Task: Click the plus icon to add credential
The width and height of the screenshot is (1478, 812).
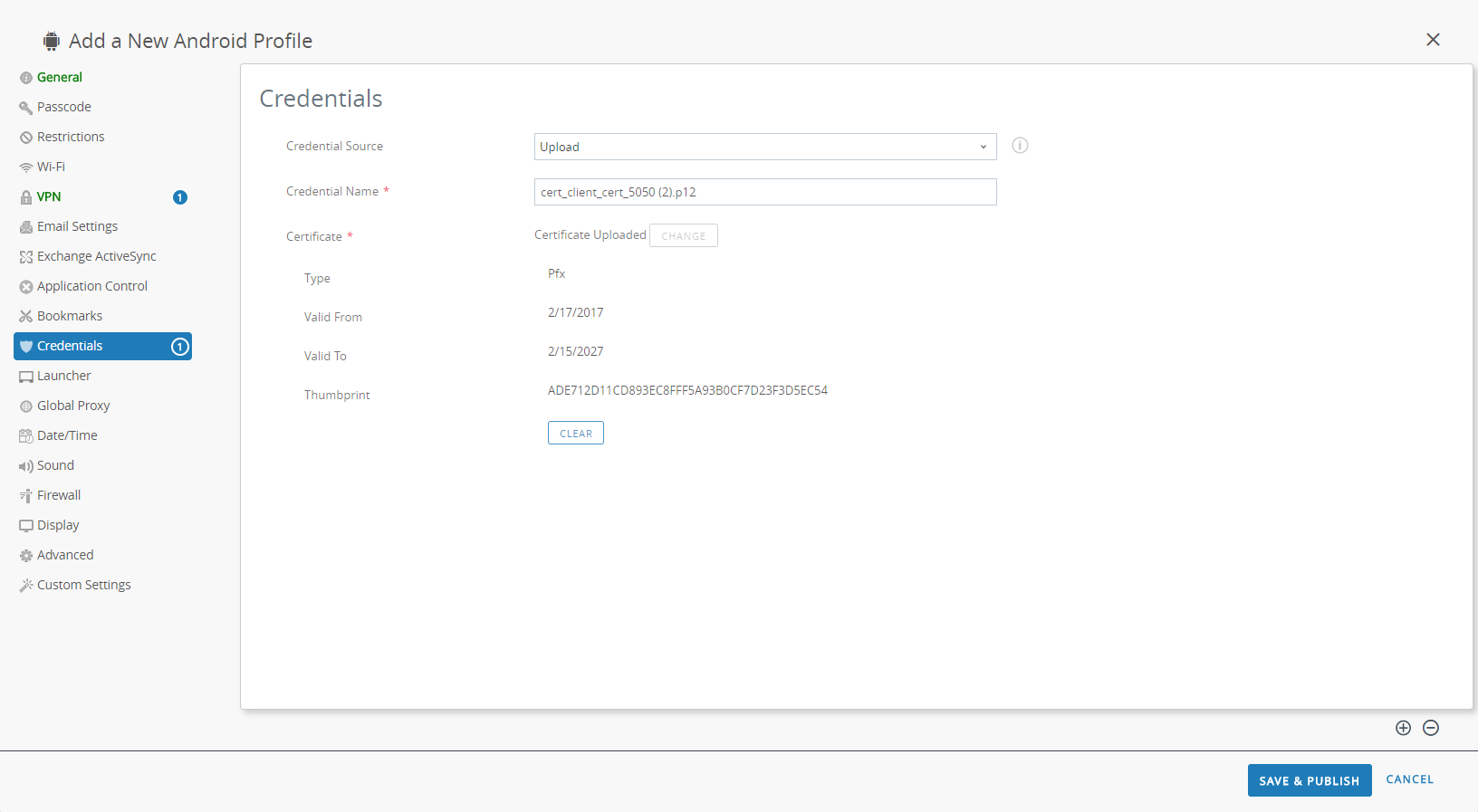Action: [1403, 728]
